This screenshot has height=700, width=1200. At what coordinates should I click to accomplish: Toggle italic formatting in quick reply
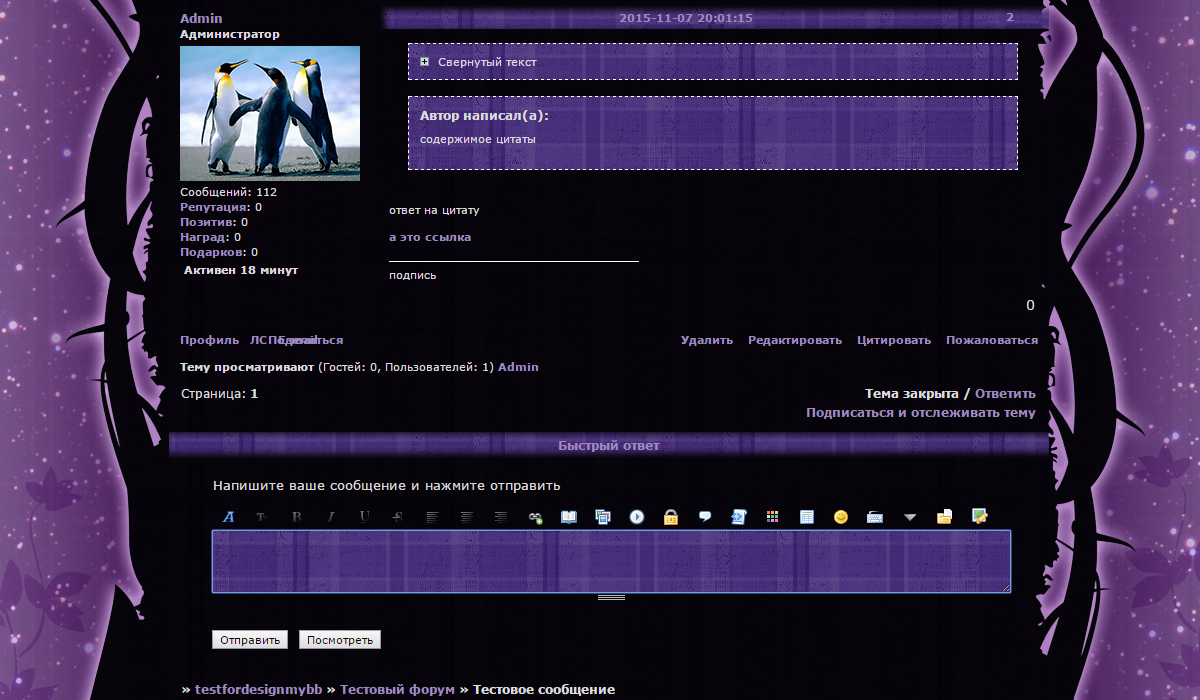[x=330, y=517]
